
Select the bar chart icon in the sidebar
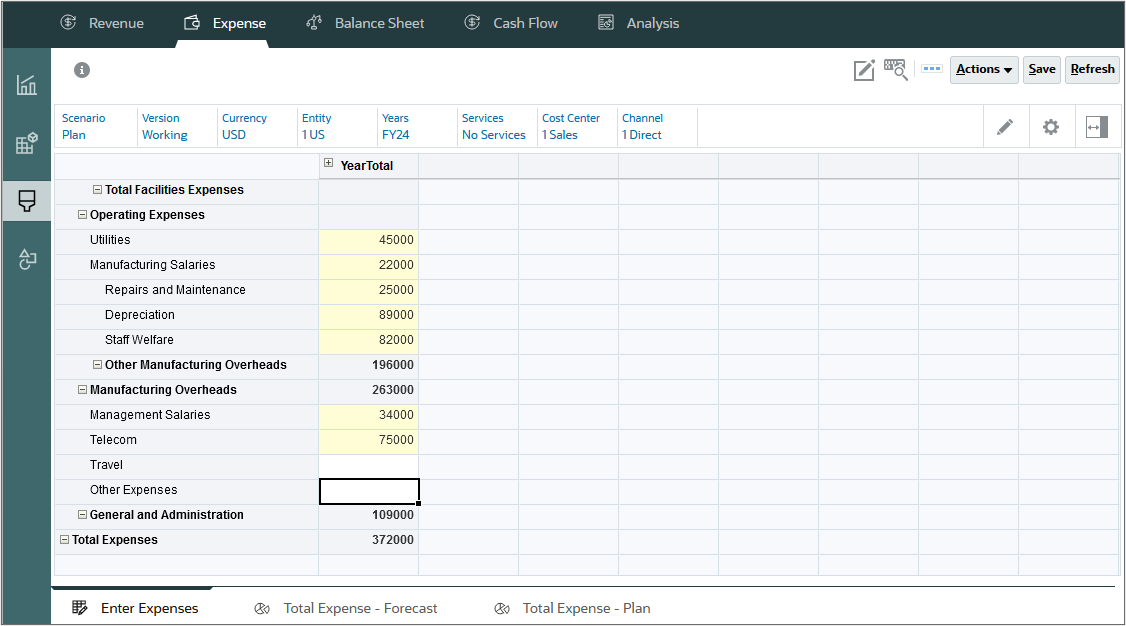26,86
